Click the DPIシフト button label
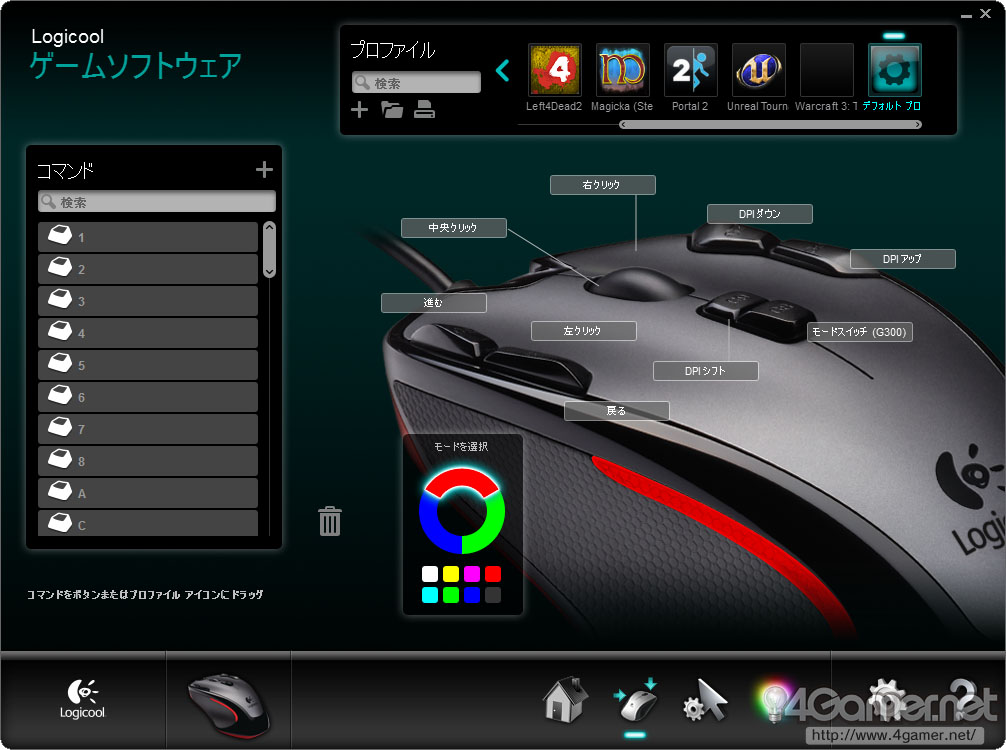 pyautogui.click(x=706, y=371)
